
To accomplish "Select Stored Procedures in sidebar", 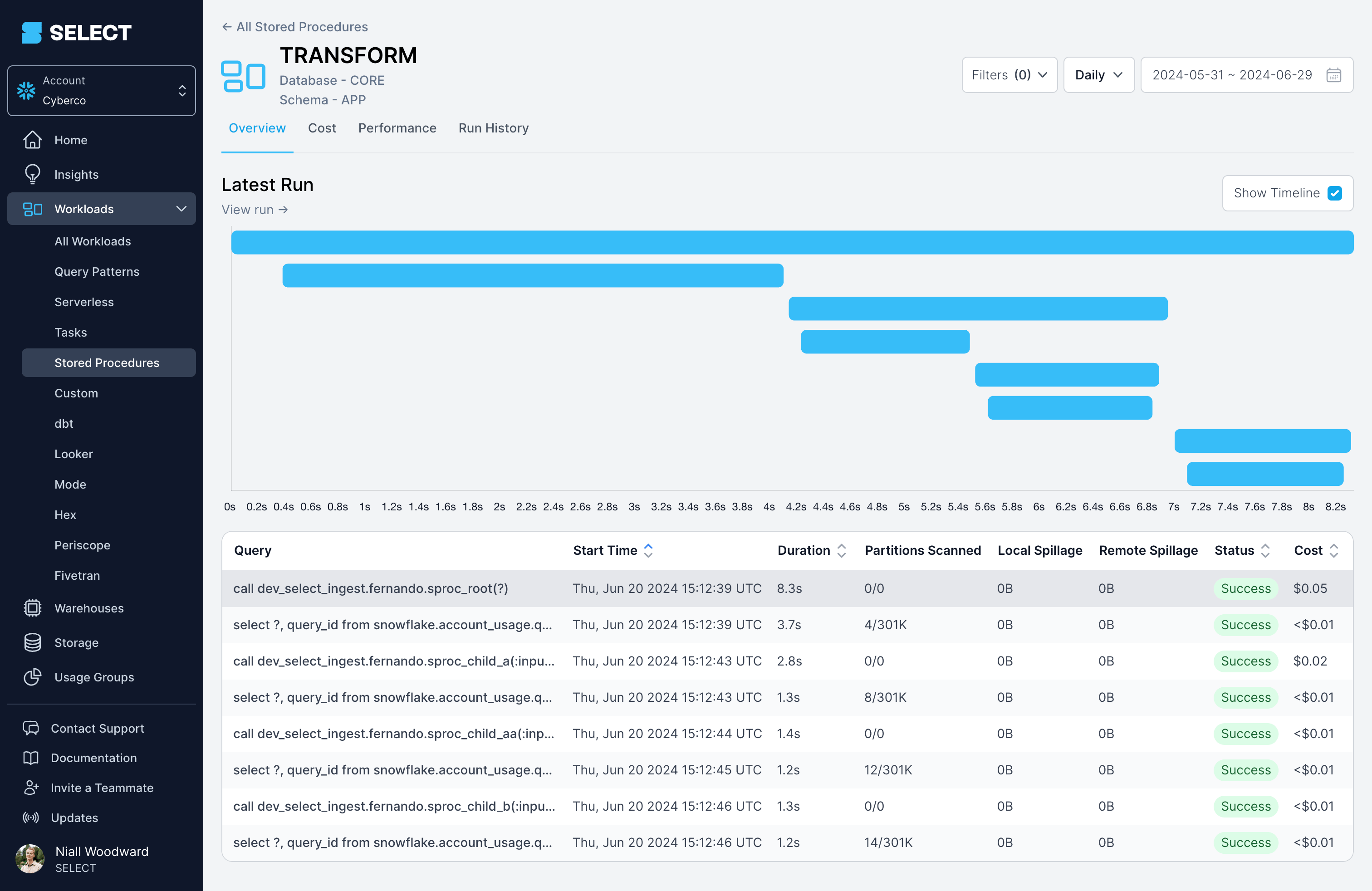I will [108, 362].
